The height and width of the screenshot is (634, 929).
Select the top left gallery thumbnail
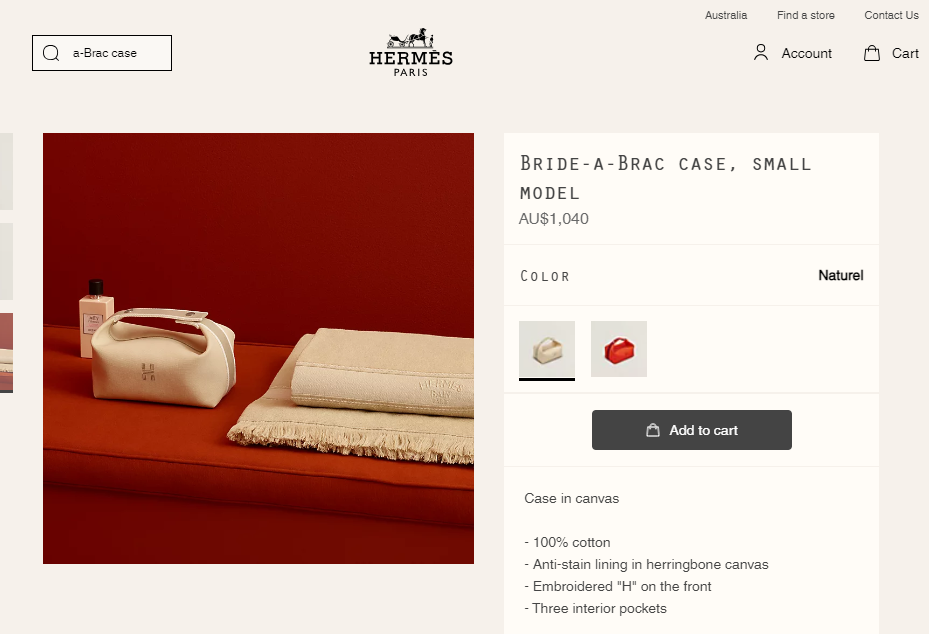(6, 171)
